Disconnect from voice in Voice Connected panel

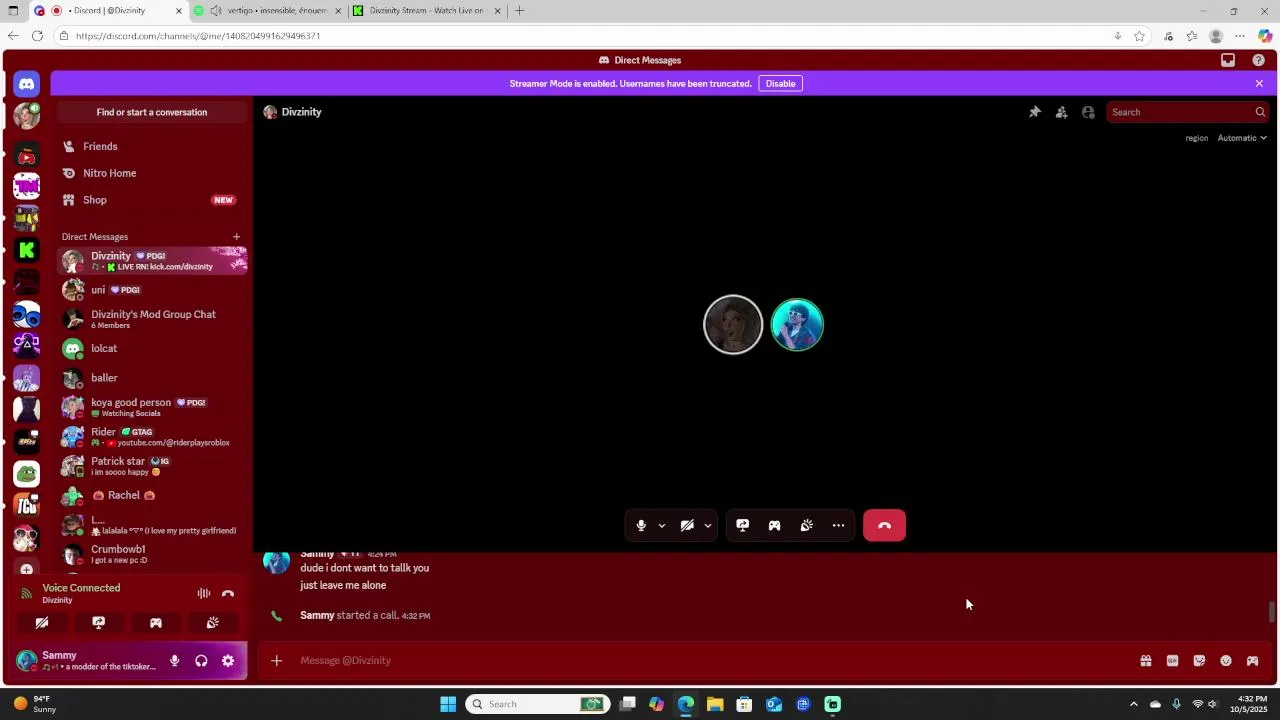pyautogui.click(x=228, y=594)
